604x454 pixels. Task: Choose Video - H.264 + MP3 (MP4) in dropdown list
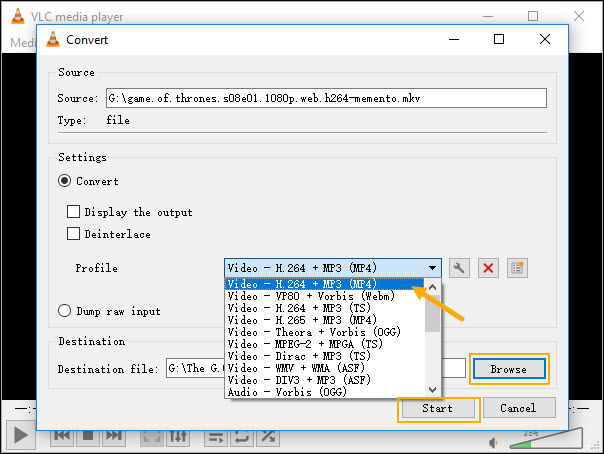(324, 284)
